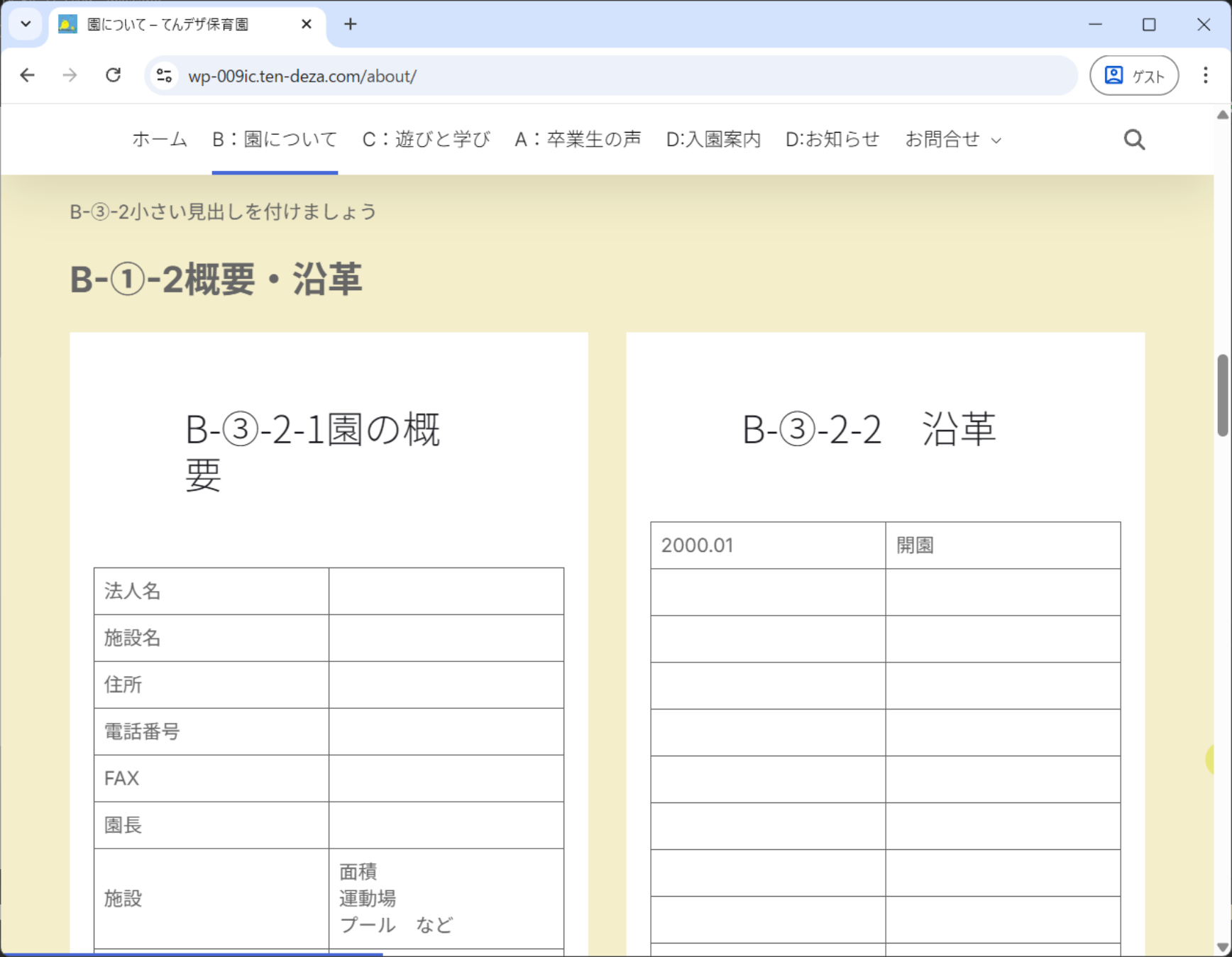Click the guest profile button
Screen dimensions: 1232x957
pyautogui.click(x=1133, y=75)
